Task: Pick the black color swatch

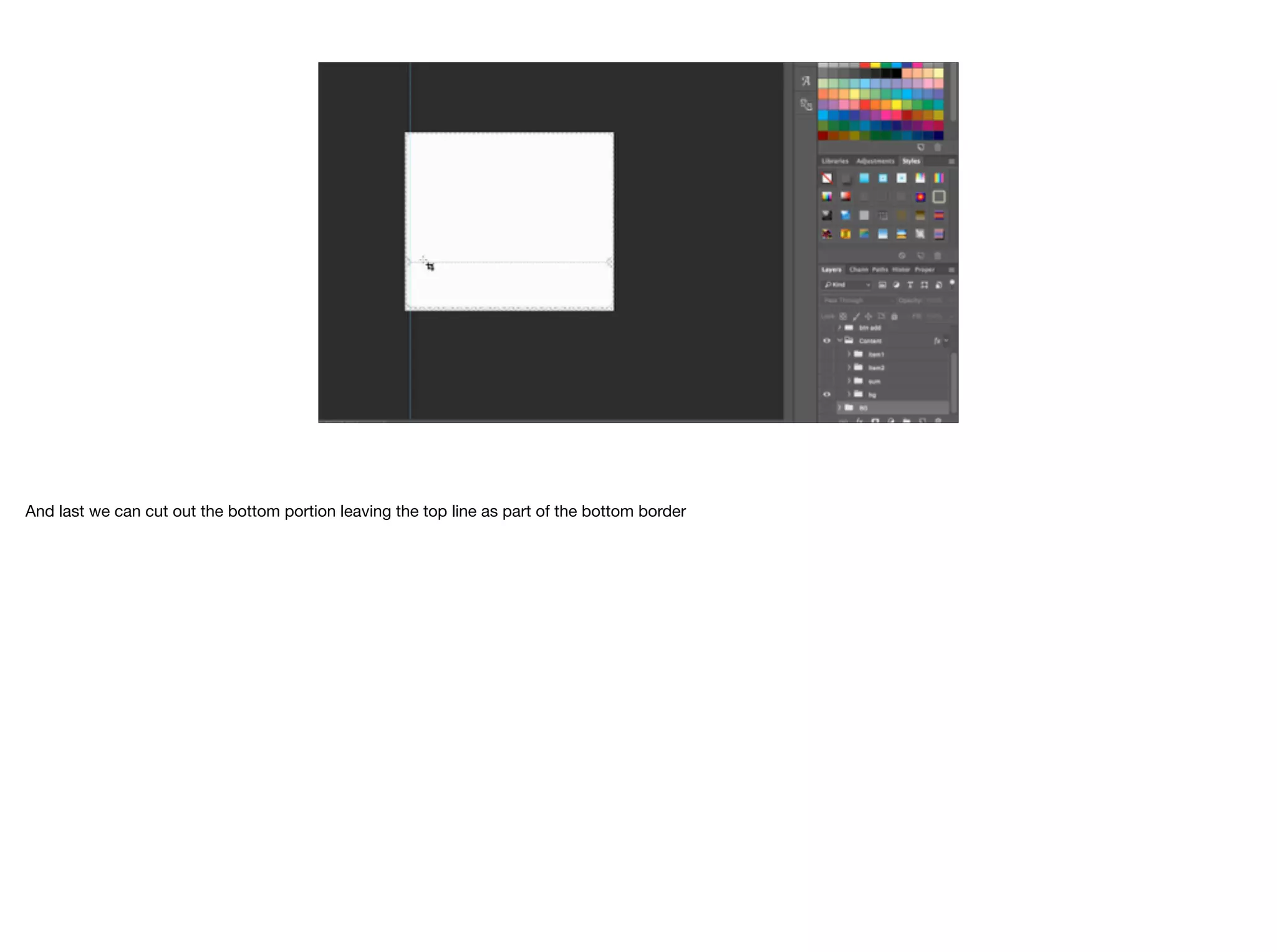Action: (896, 74)
